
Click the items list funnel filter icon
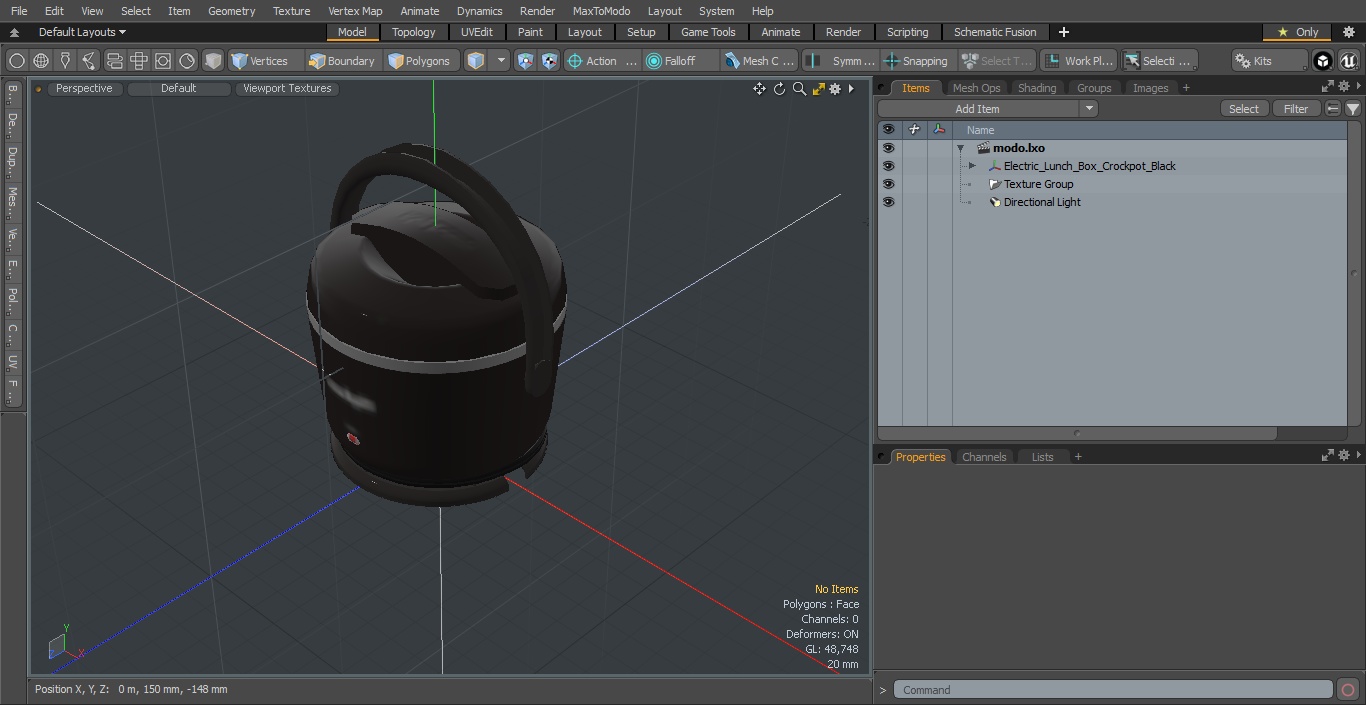tap(1352, 109)
